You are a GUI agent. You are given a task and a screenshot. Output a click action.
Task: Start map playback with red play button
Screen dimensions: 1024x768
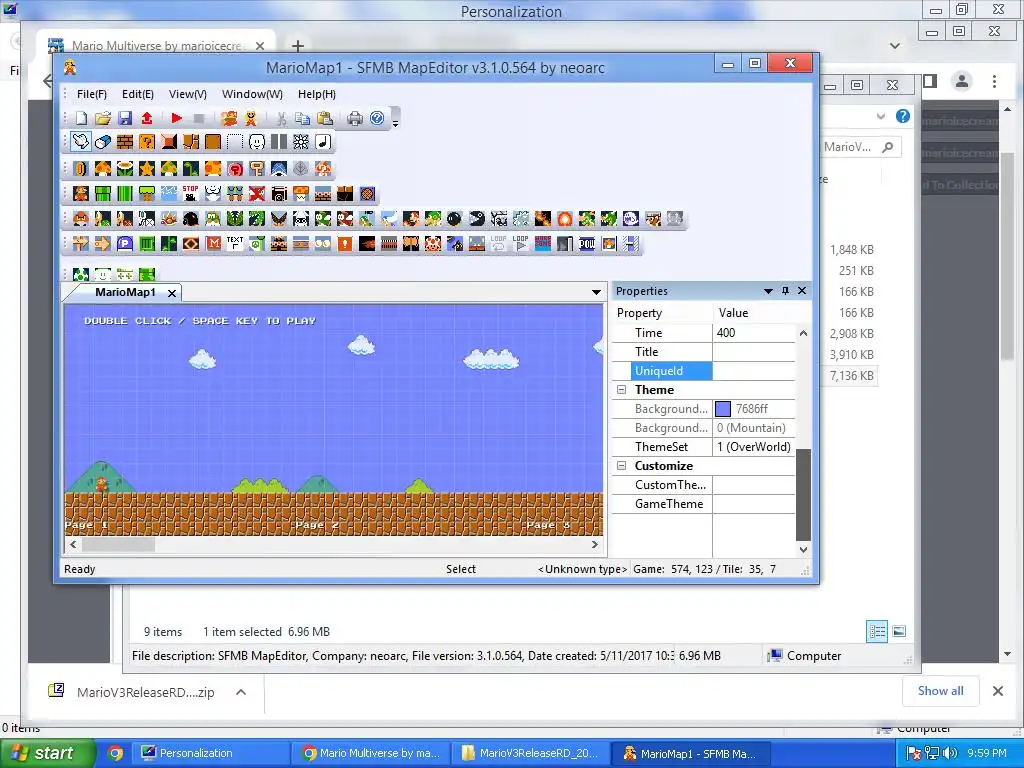click(176, 118)
